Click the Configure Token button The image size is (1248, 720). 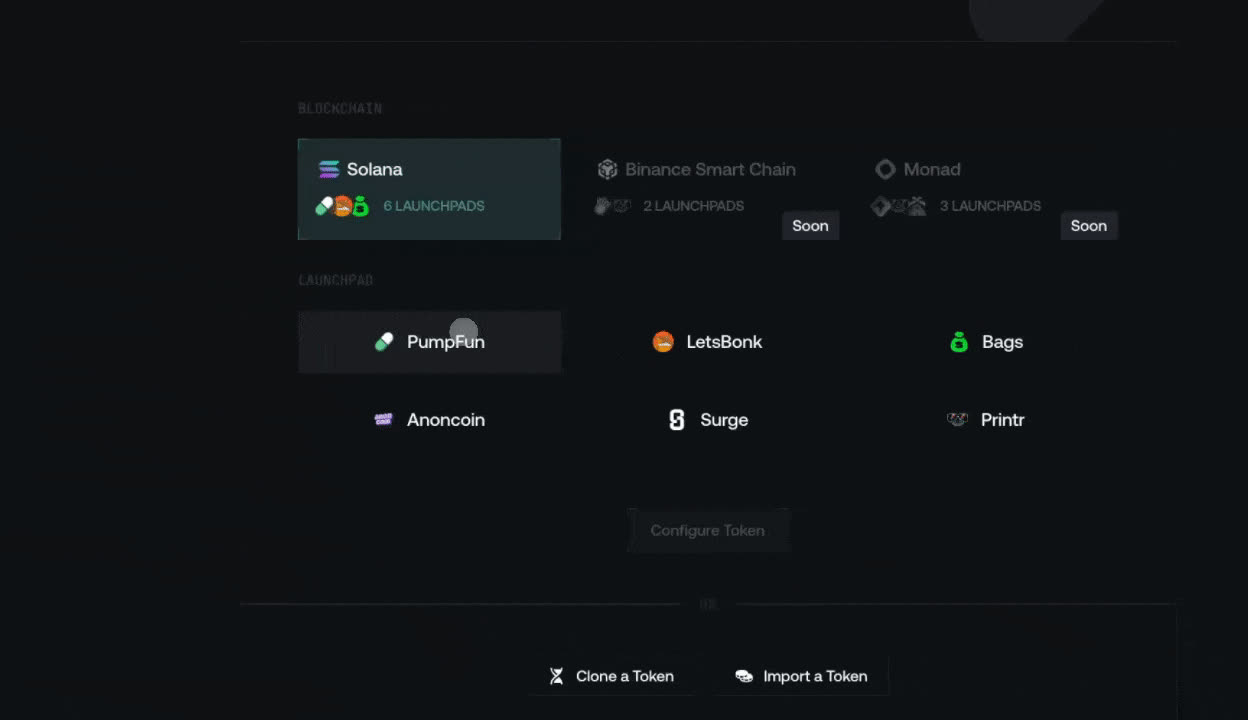tap(708, 530)
